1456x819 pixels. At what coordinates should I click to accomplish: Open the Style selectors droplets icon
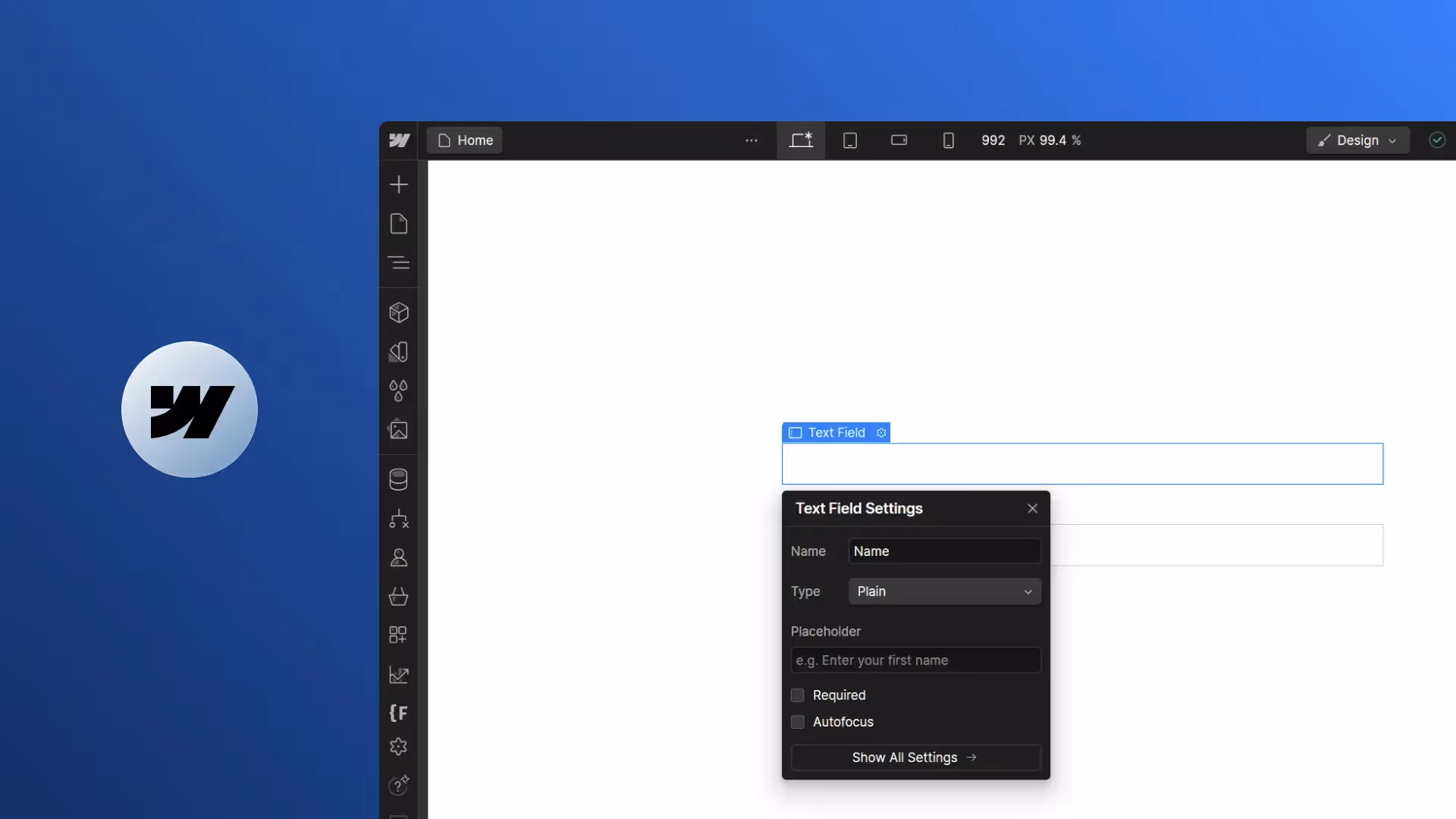tap(398, 391)
